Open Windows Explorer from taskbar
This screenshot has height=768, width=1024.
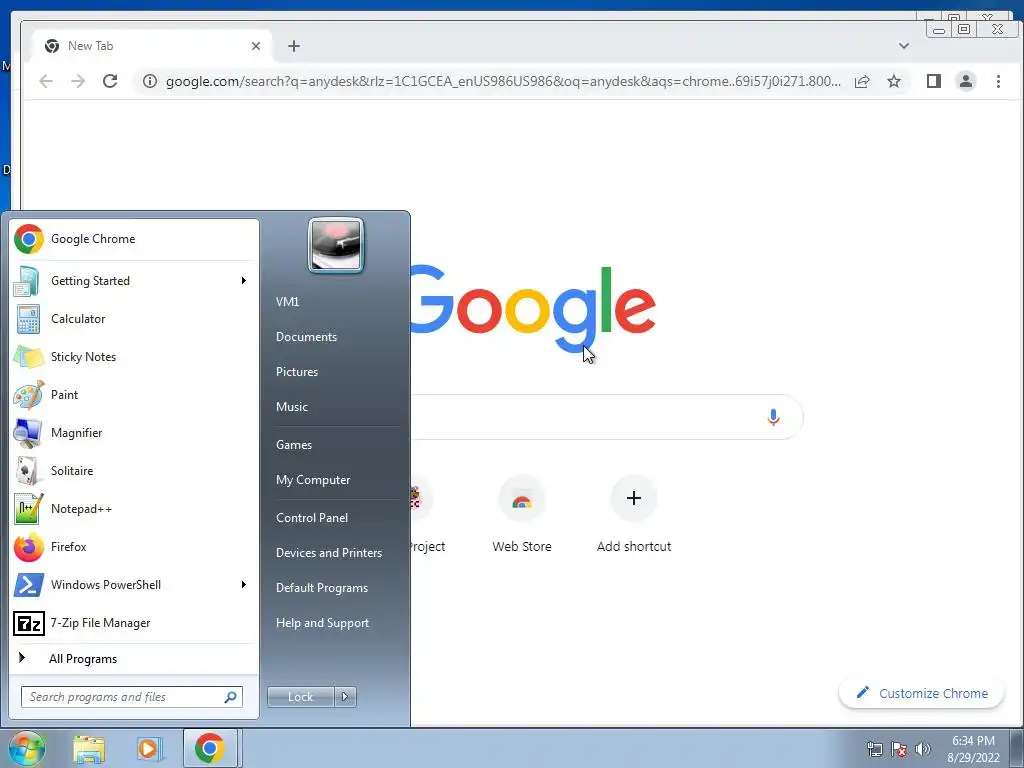point(89,748)
